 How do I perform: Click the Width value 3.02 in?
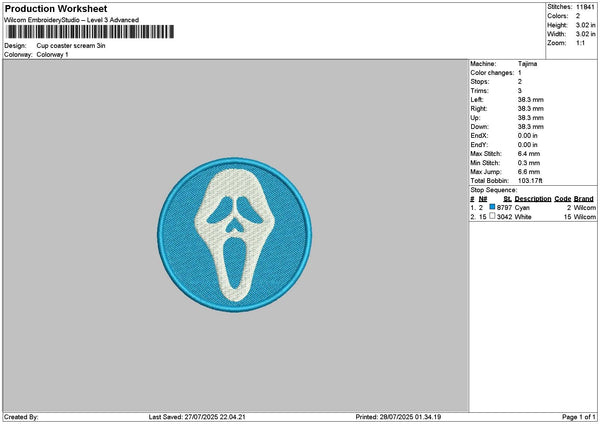(585, 34)
